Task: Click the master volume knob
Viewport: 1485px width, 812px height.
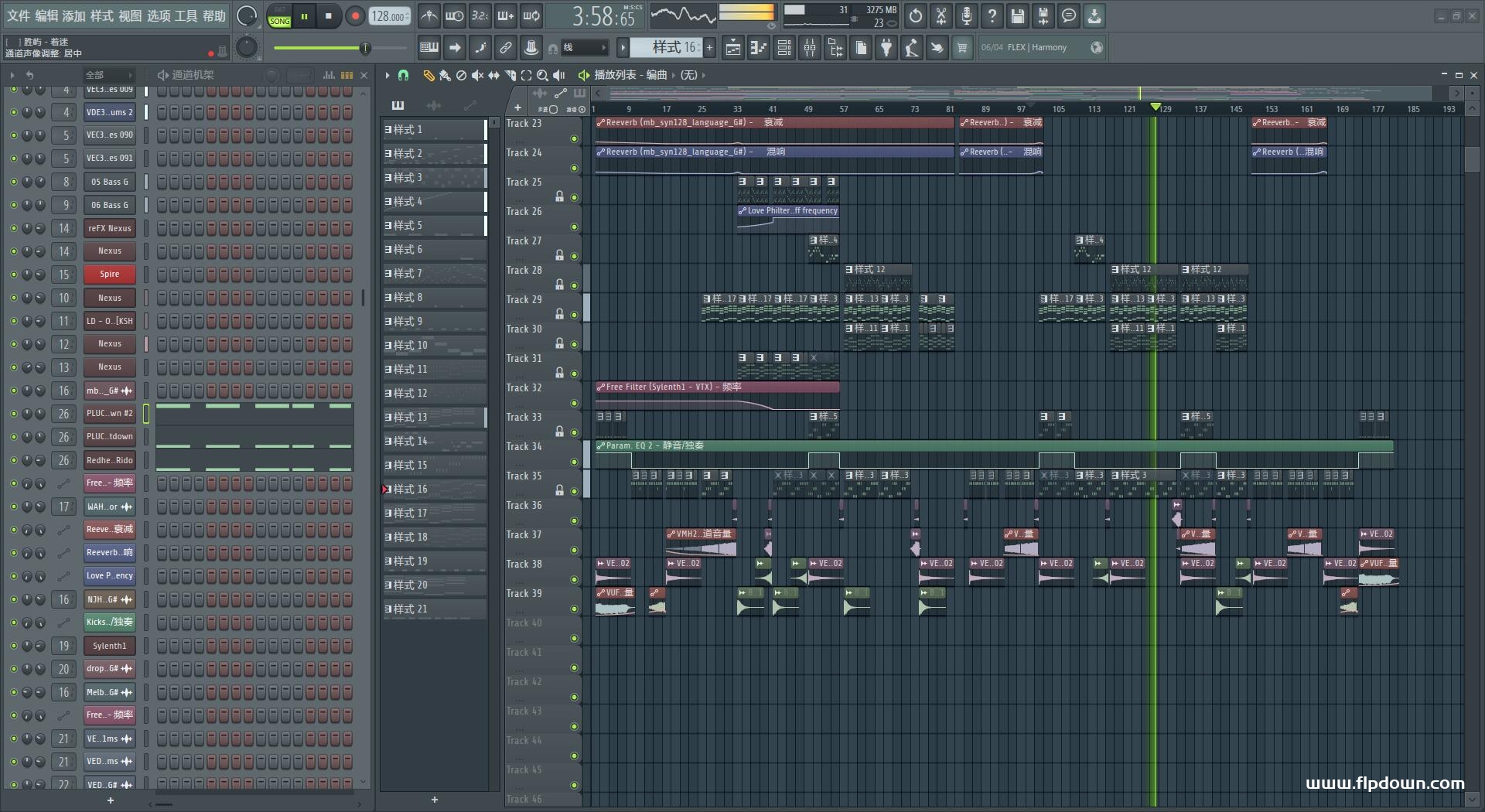Action: pos(247,15)
